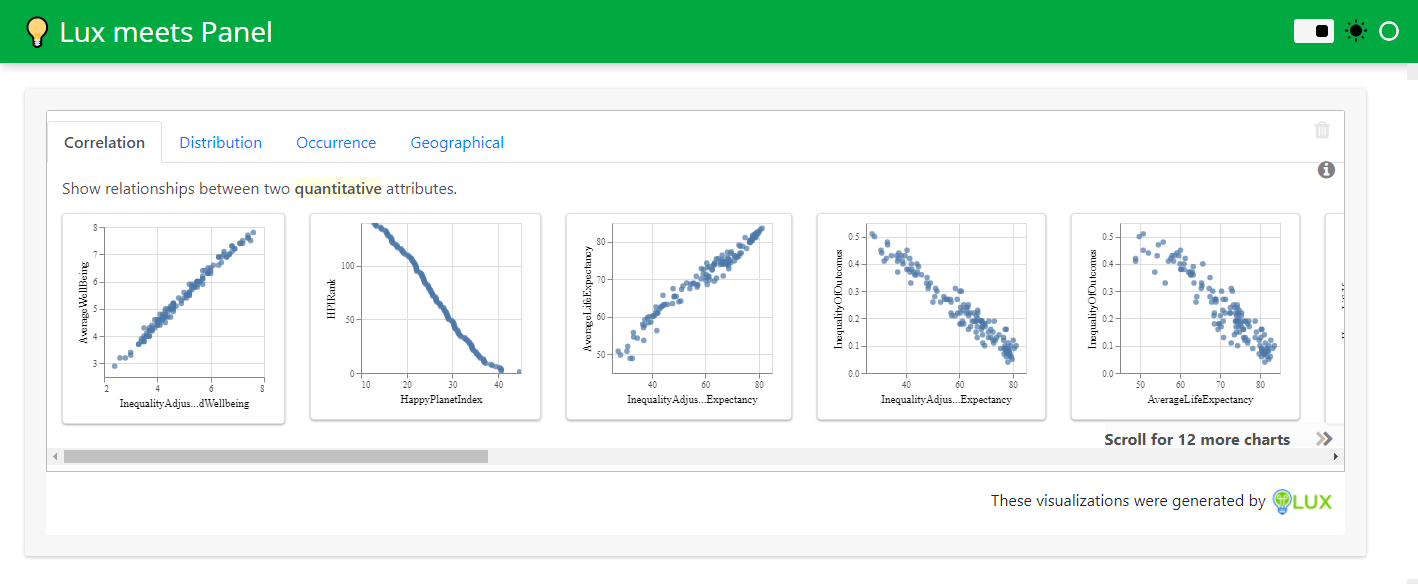Click the trash icon above the chart panel
This screenshot has height=584, width=1418.
pos(1322,130)
